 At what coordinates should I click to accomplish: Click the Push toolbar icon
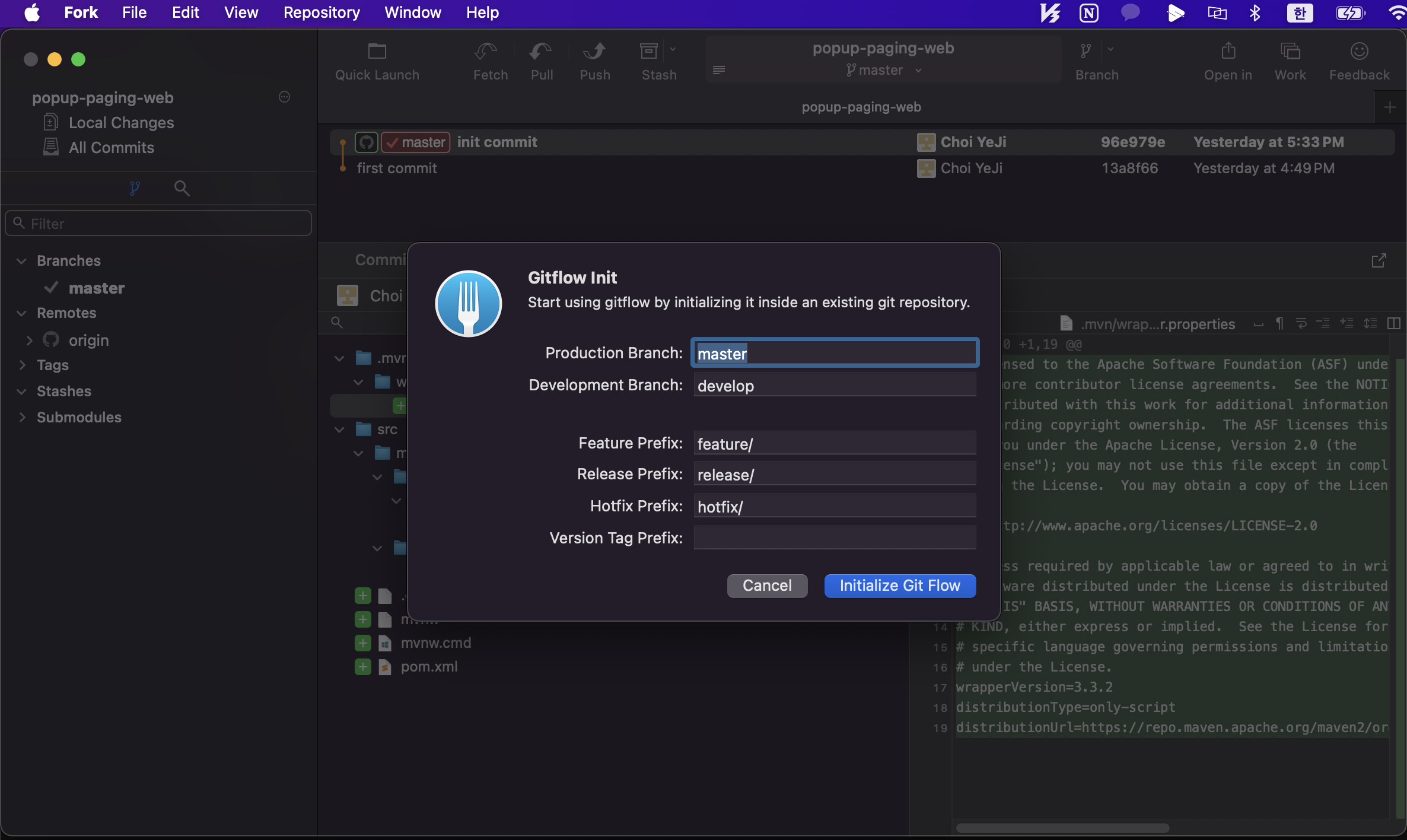[594, 52]
